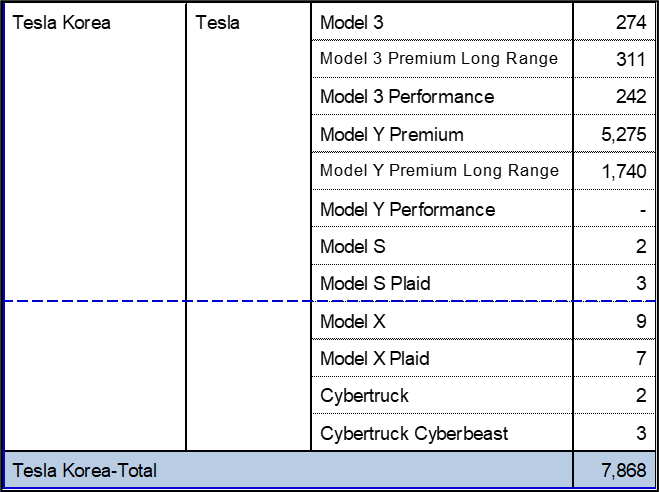The height and width of the screenshot is (492, 659).
Task: Select the Model Y Premium cell
Action: [442, 134]
